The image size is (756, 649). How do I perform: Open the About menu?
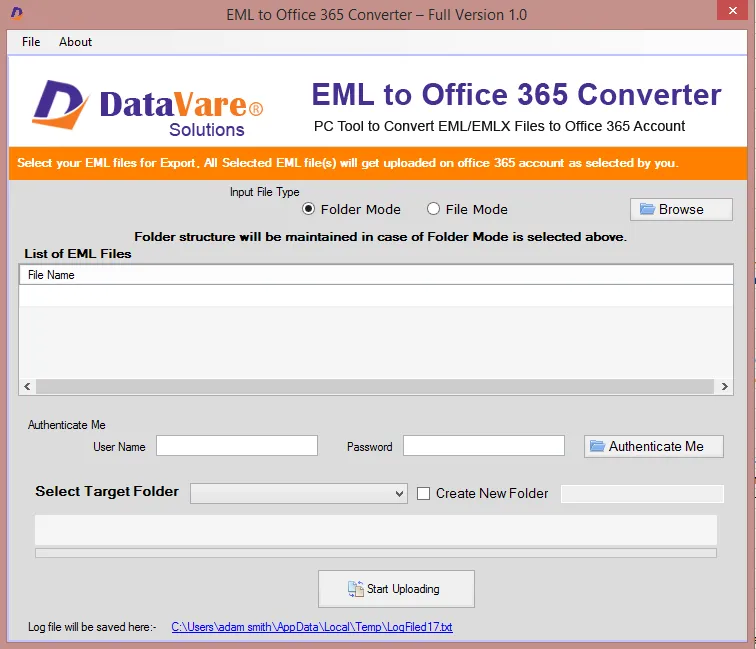(75, 42)
